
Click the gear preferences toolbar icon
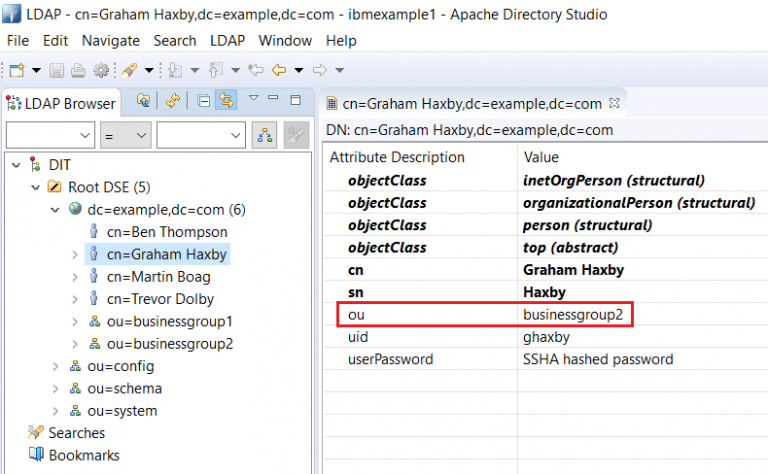(x=101, y=71)
